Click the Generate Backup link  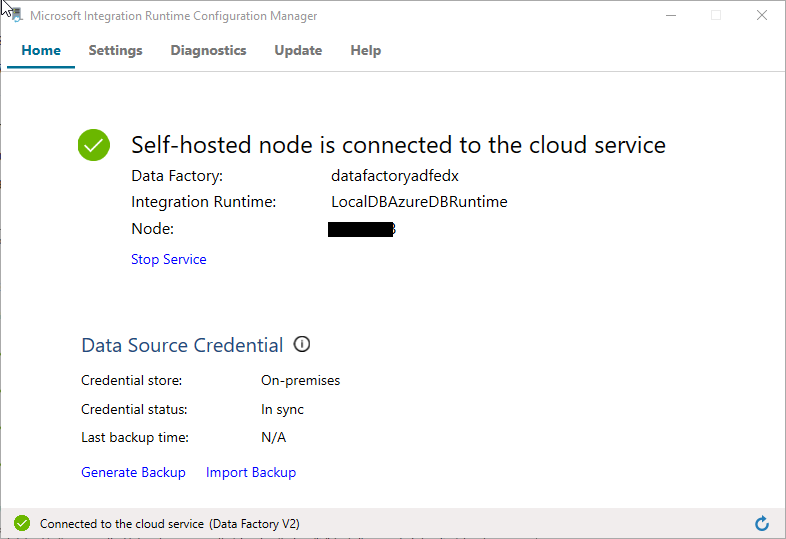click(x=133, y=472)
